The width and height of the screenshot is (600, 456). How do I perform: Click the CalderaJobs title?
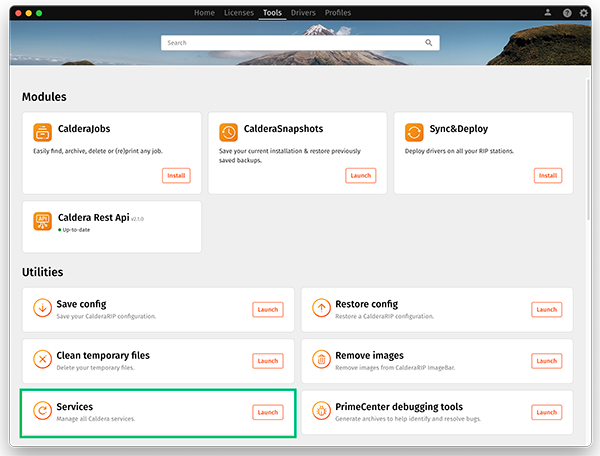coord(84,129)
